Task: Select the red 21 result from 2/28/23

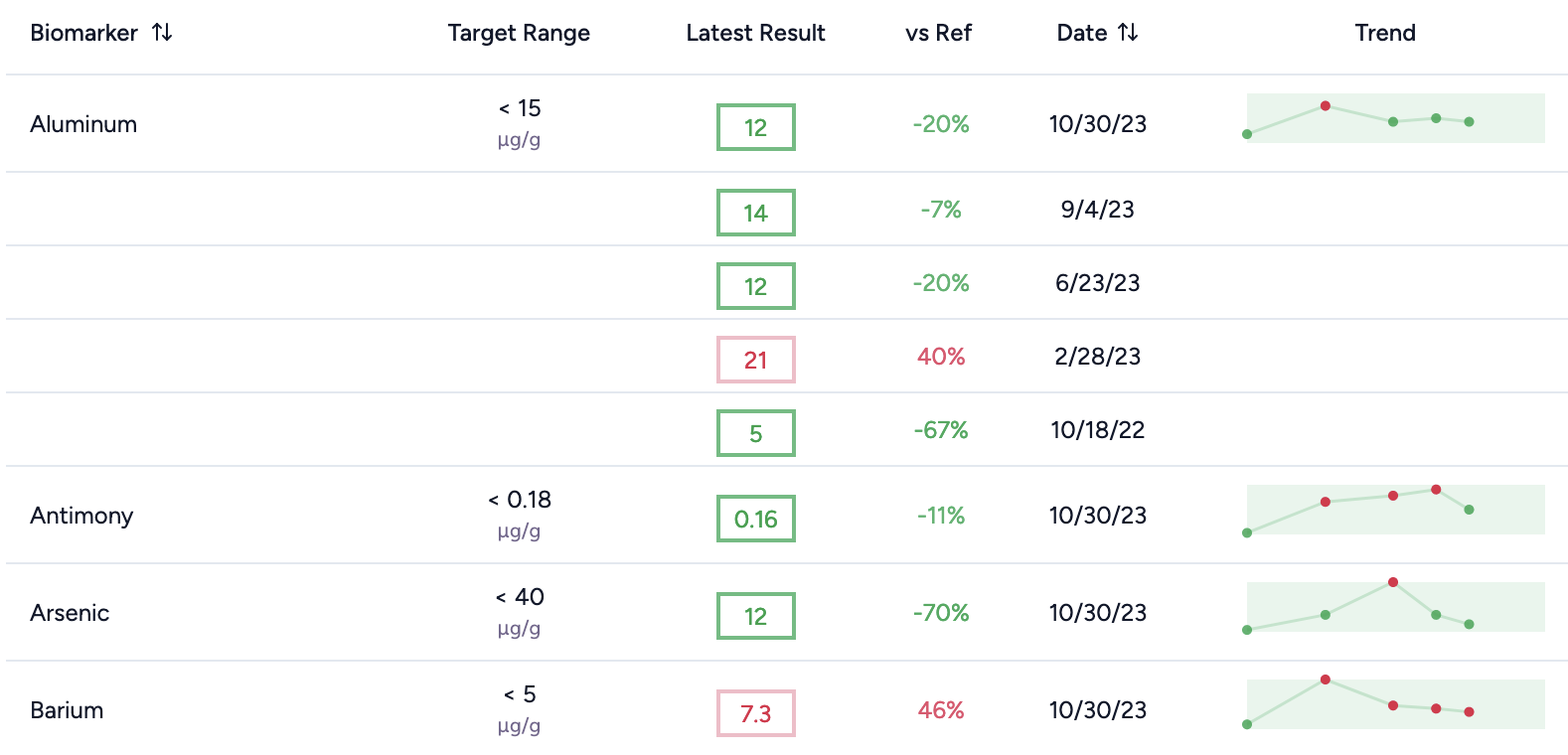Action: 755,360
